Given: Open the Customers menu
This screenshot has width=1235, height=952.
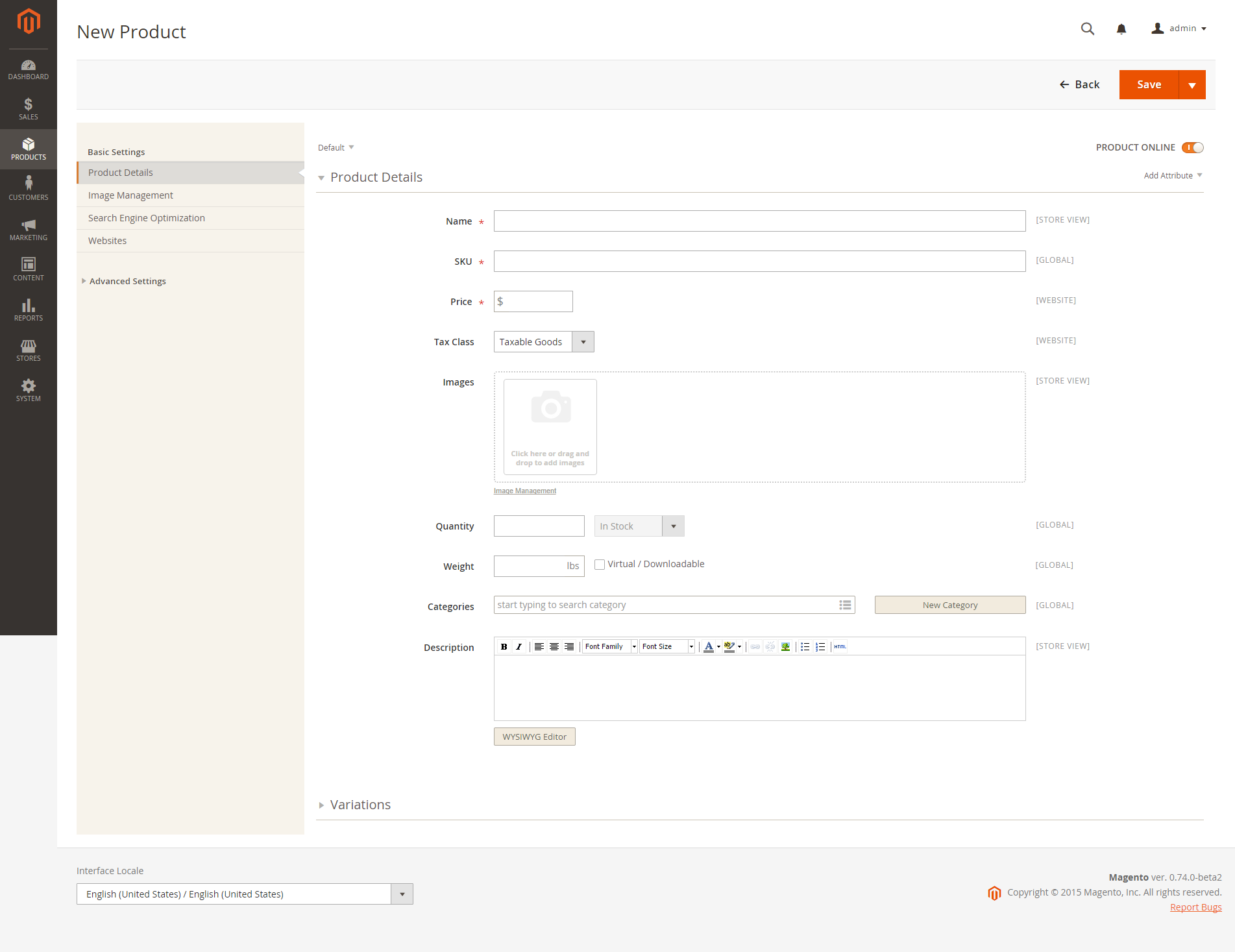Looking at the screenshot, I should 29,189.
